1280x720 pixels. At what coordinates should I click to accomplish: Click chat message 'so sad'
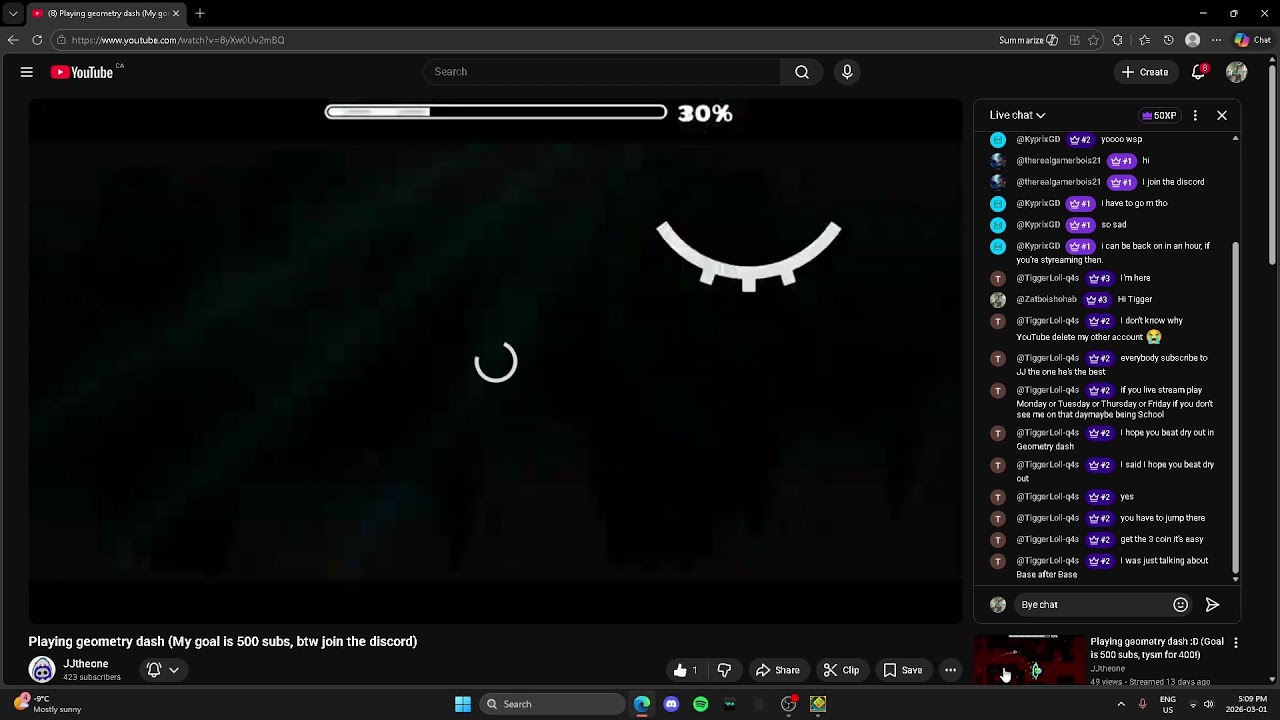tap(1114, 225)
